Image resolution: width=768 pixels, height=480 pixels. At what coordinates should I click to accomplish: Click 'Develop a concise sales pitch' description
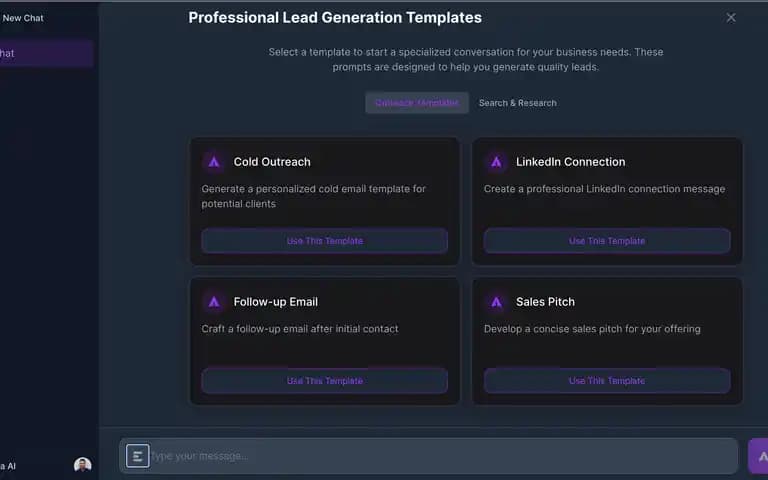pyautogui.click(x=592, y=329)
